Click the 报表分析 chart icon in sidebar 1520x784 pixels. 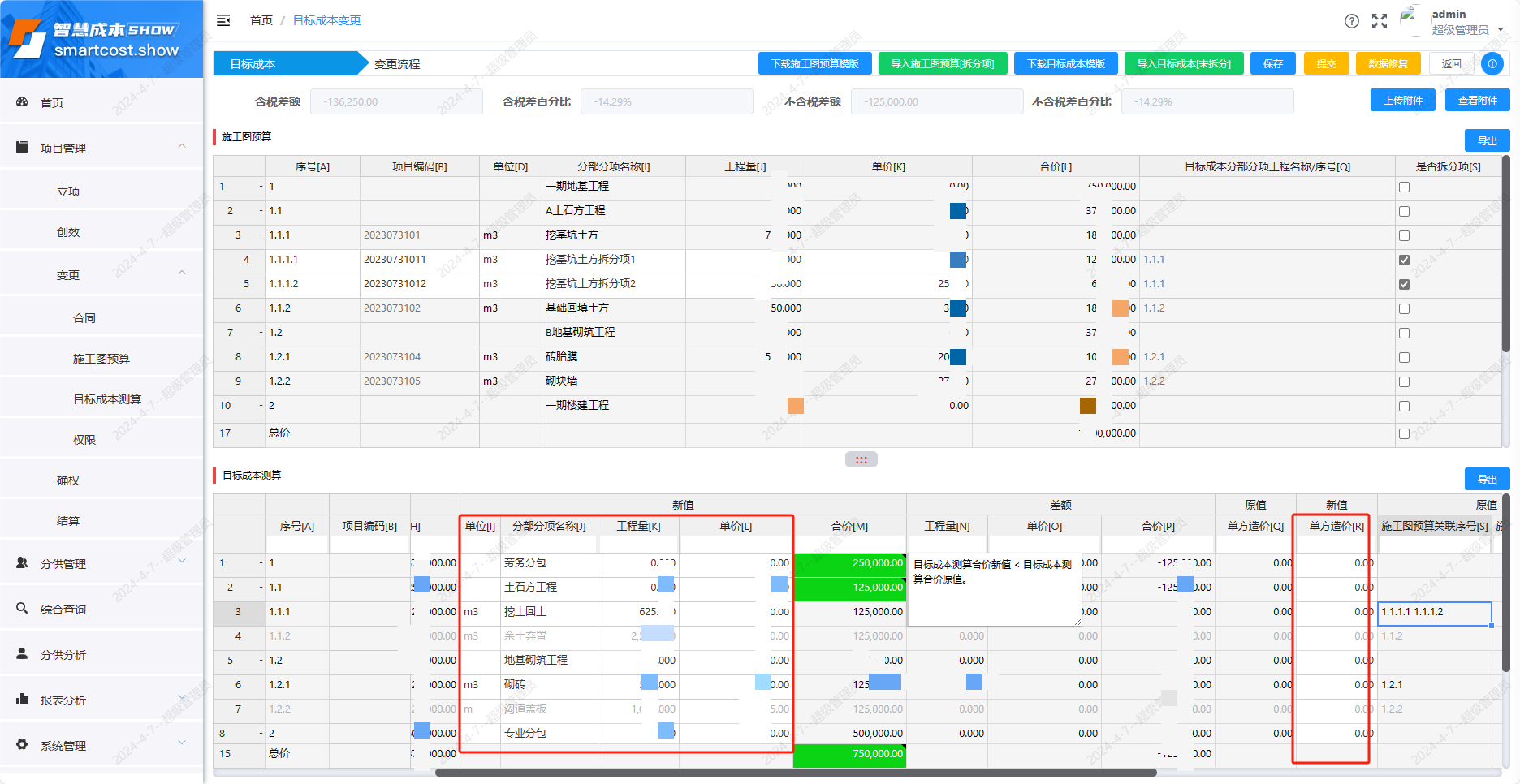click(x=22, y=700)
